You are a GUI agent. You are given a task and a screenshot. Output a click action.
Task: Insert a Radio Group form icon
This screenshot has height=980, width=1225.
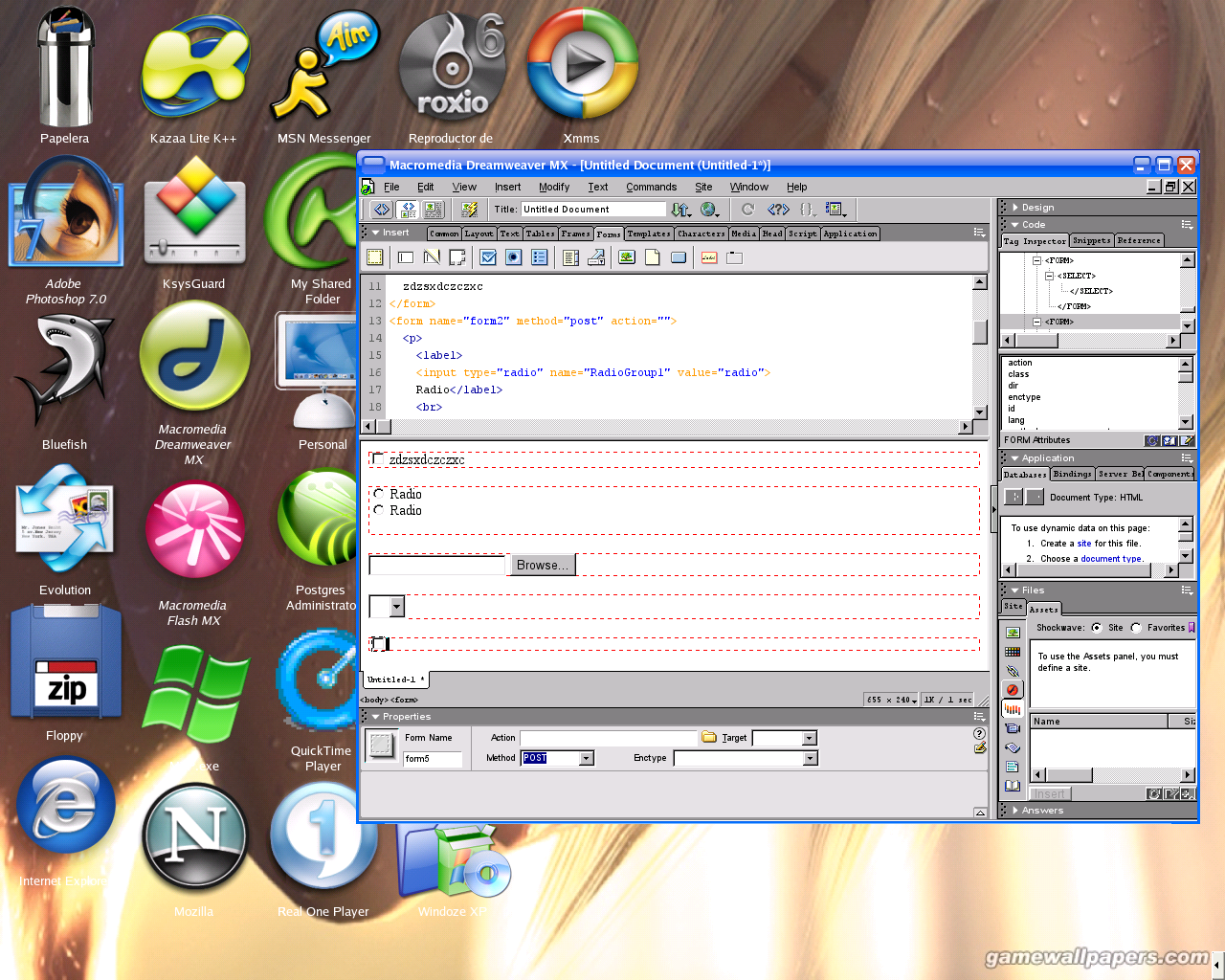[x=540, y=256]
